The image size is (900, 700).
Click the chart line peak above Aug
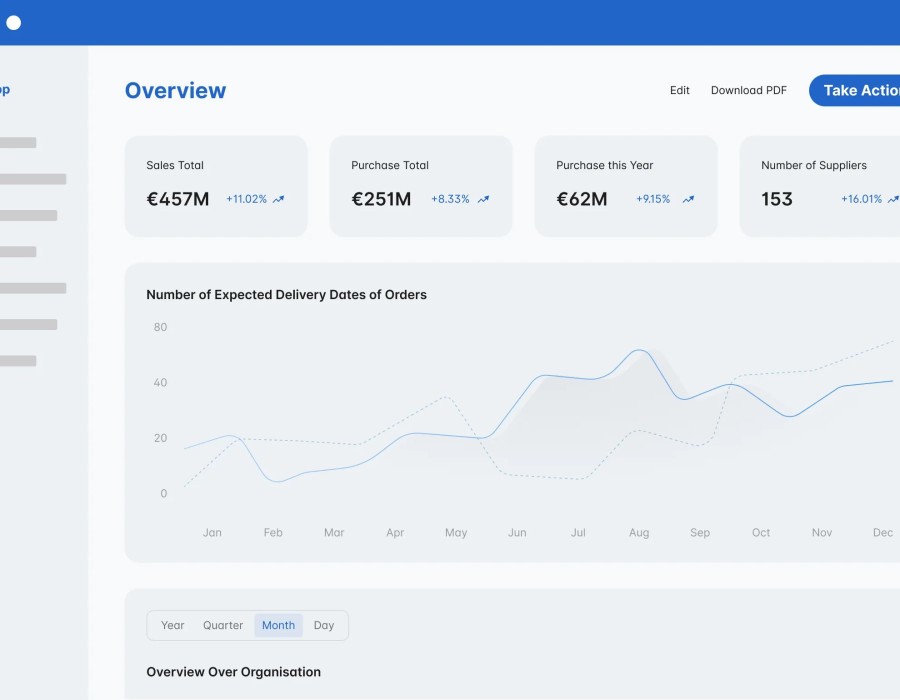[640, 351]
